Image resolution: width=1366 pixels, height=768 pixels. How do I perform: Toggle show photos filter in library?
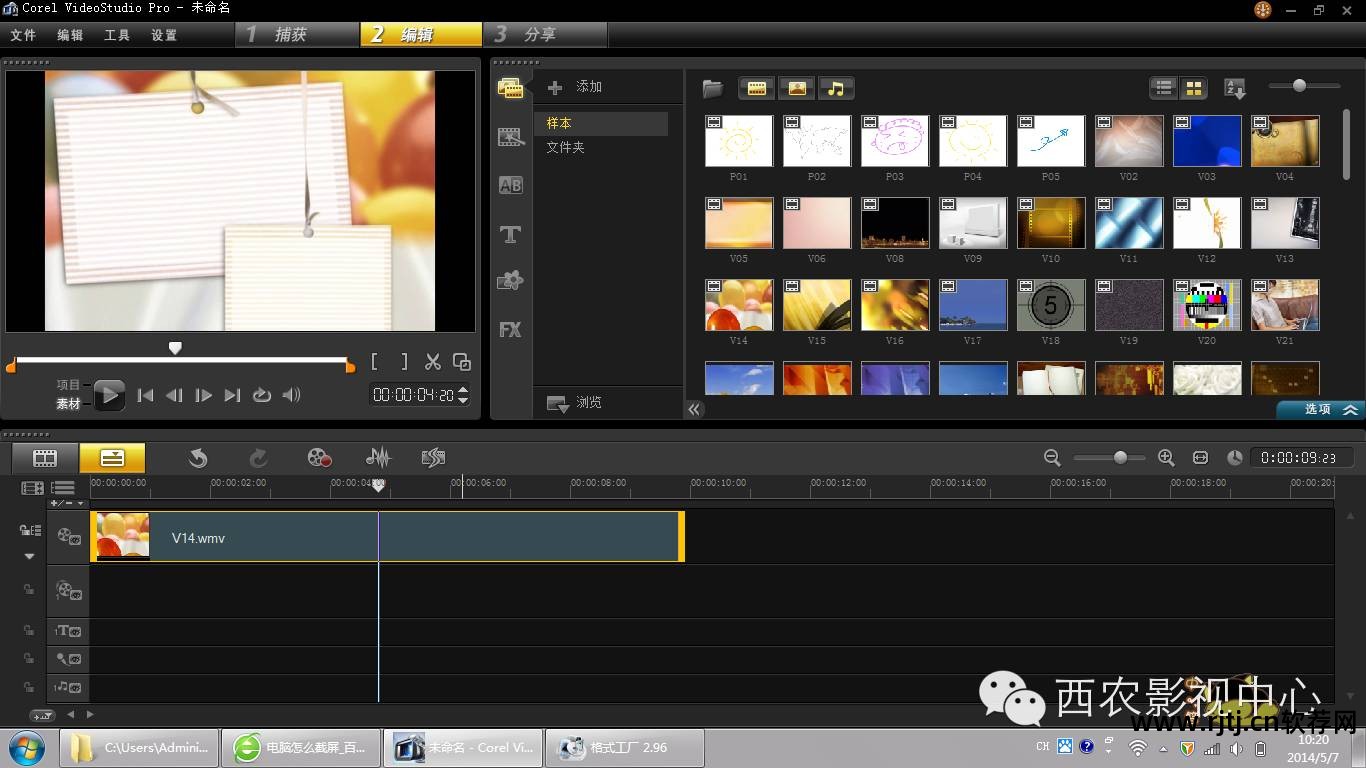point(797,88)
